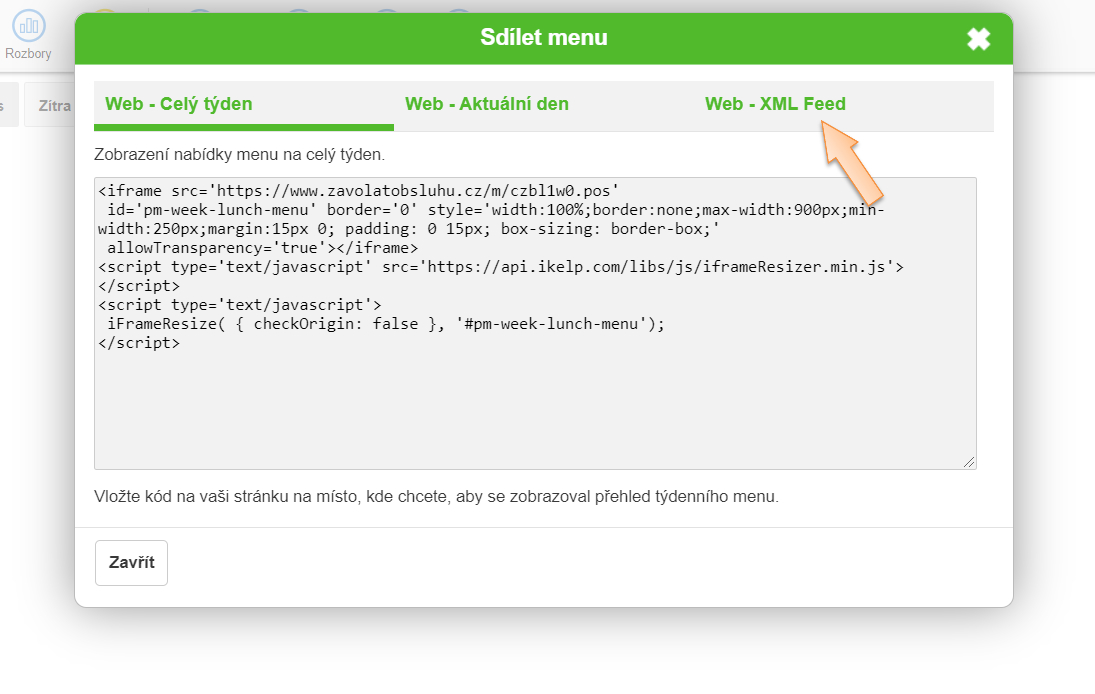Close the Sdílet menu dialog with X
1095x694 pixels.
978,39
